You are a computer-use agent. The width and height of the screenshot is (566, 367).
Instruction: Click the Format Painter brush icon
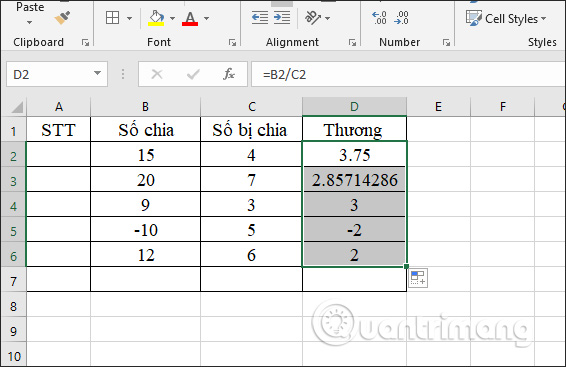pos(62,18)
